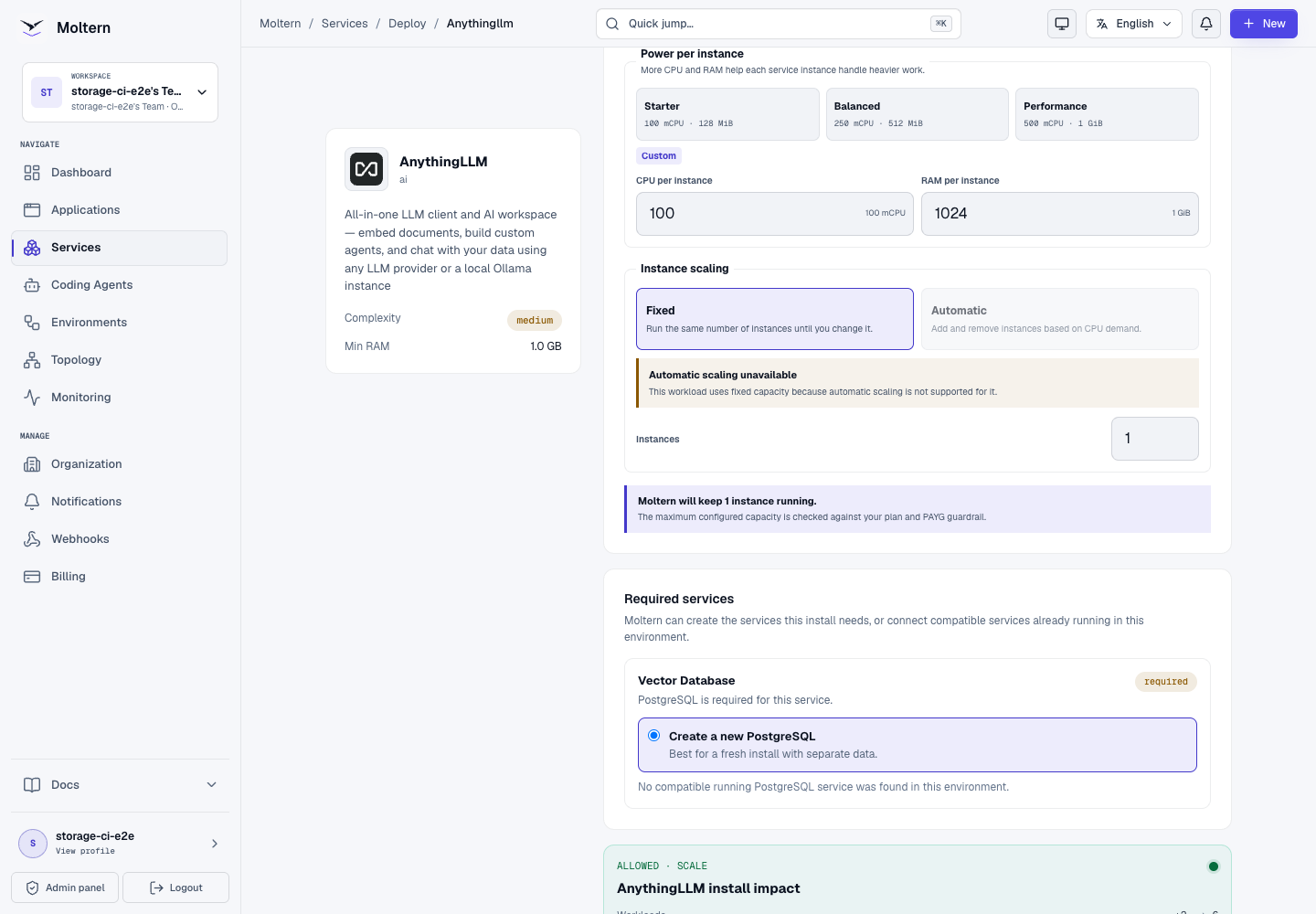Click the AnythingLLM install impact heading
Image resolution: width=1316 pixels, height=914 pixels.
click(708, 888)
